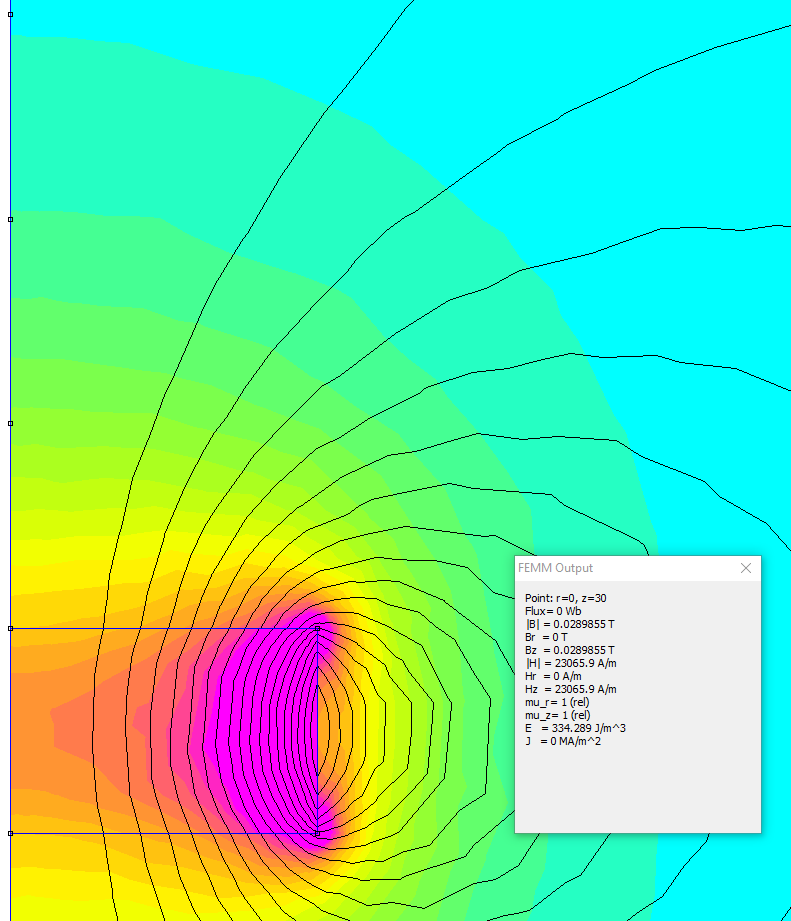Select the 'Hr = 0 A/m' line
791x921 pixels.
tap(553, 676)
